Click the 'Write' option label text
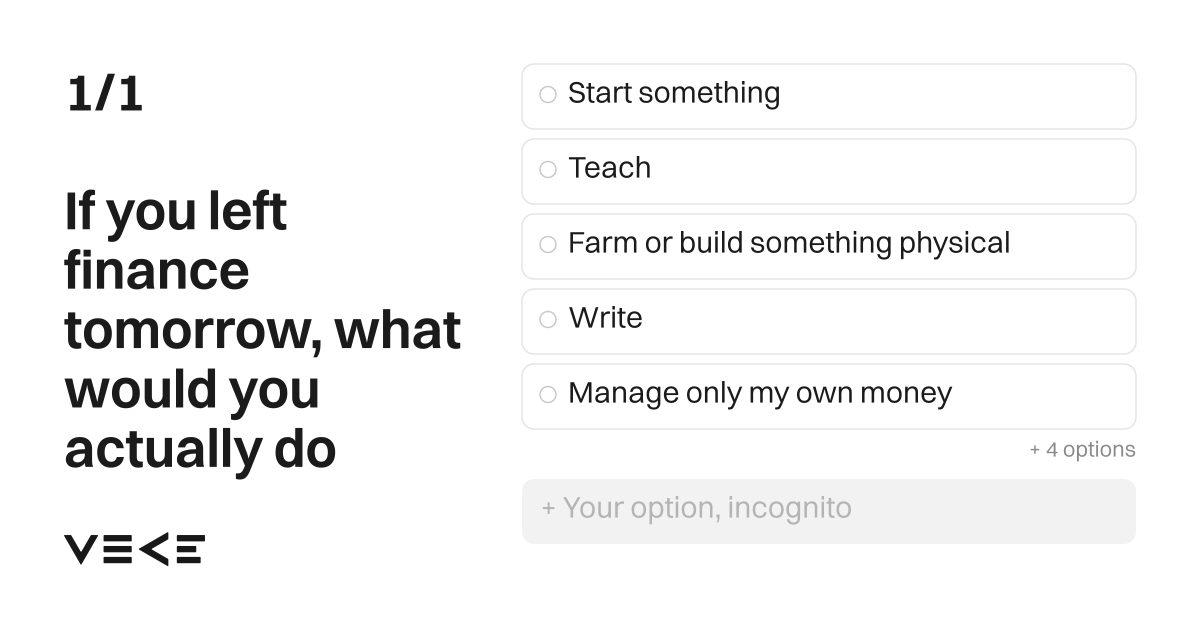Screen dimensions: 1200x630 tap(605, 318)
